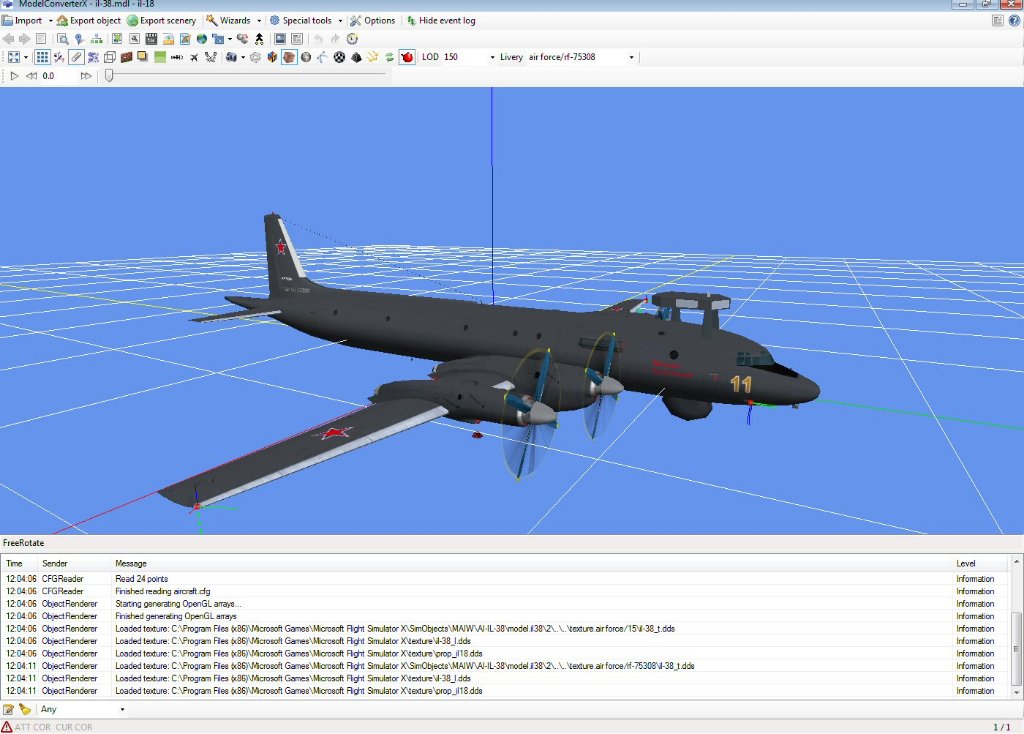The height and width of the screenshot is (734, 1024).
Task: Select 'Finished generating OpenGL arrays' log row
Action: (506, 616)
